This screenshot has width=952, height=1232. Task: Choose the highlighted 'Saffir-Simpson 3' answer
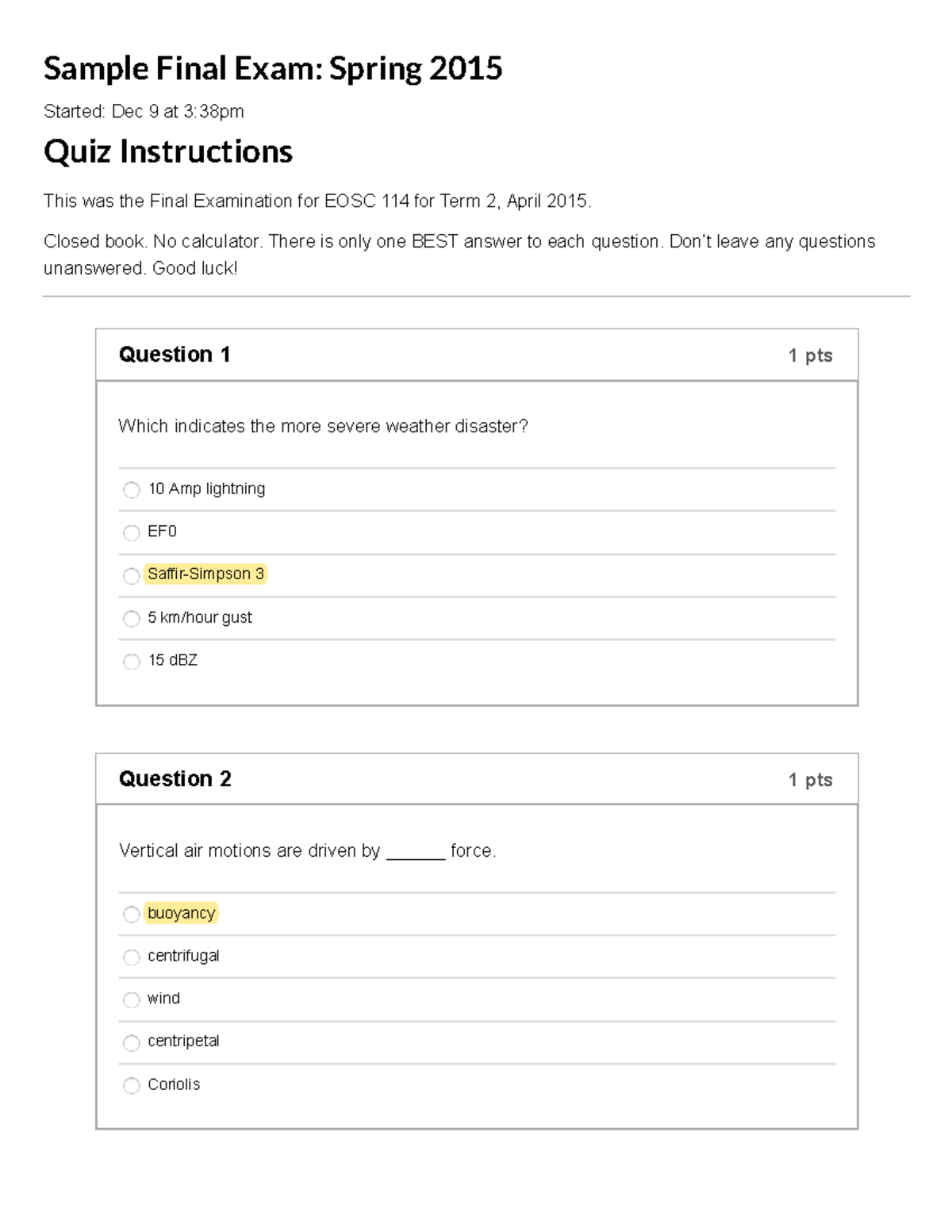132,576
